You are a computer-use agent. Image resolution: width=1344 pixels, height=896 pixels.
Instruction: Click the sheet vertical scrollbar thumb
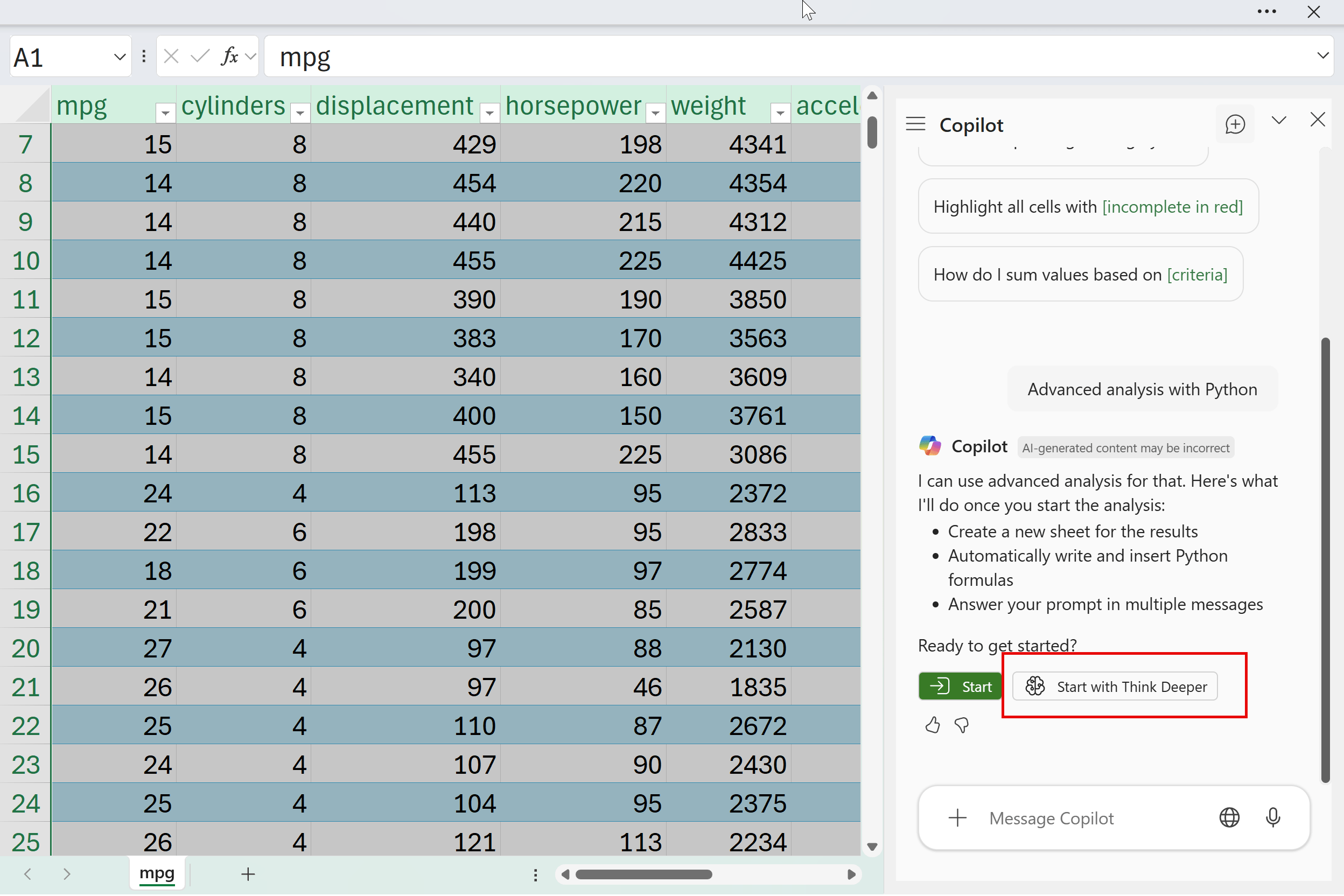(x=872, y=132)
